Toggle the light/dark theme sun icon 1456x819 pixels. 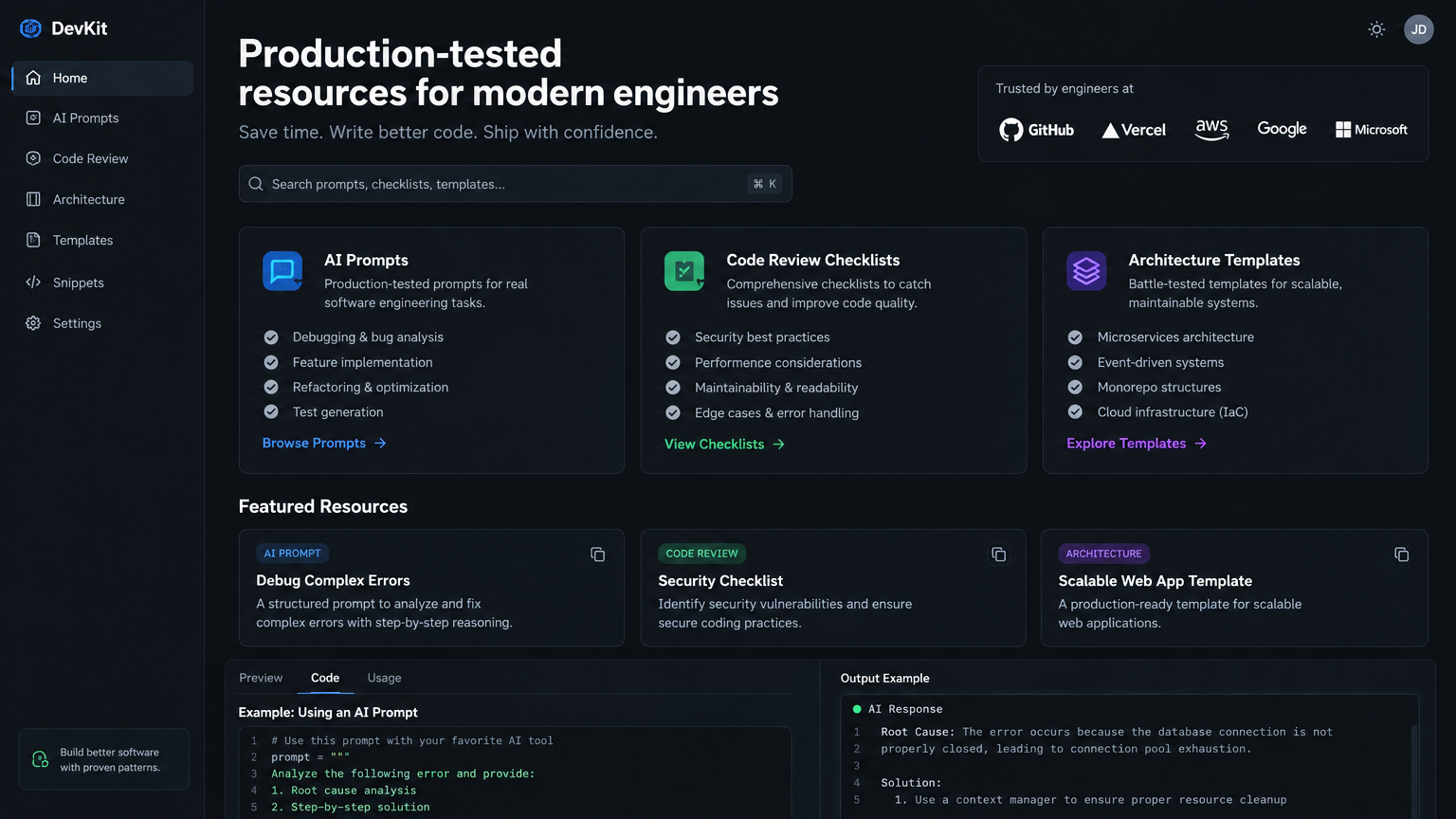click(x=1376, y=29)
